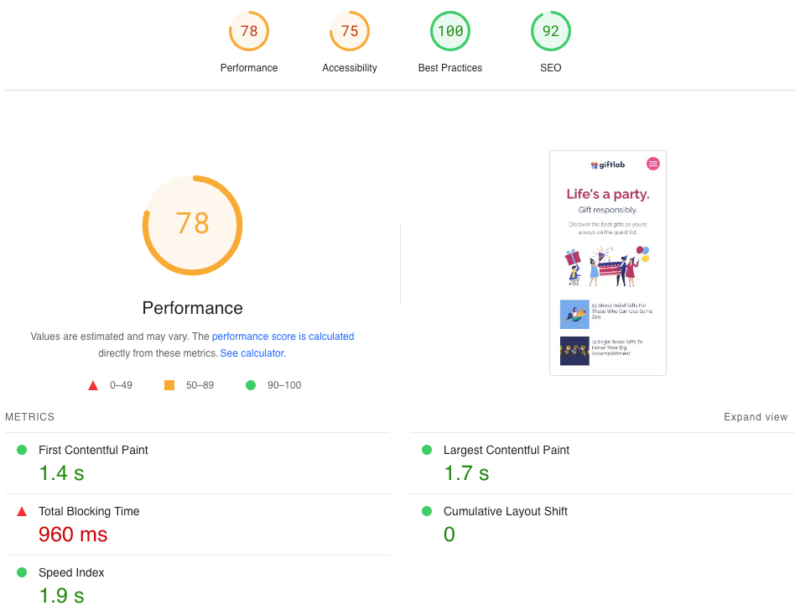Click the Performance gauge showing 78 at top

pos(249,31)
